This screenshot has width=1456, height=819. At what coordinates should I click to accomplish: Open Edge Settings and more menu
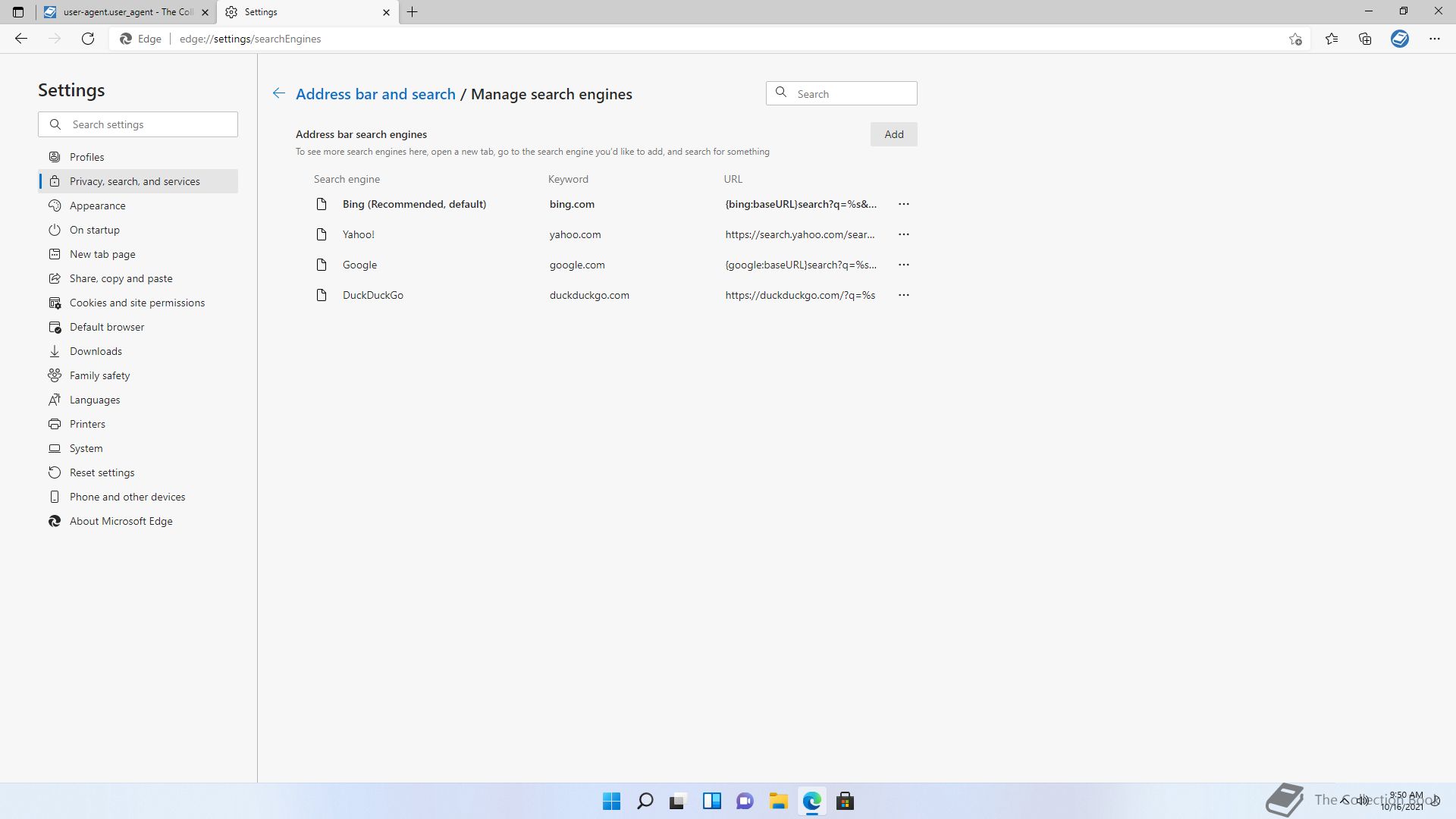click(1435, 39)
